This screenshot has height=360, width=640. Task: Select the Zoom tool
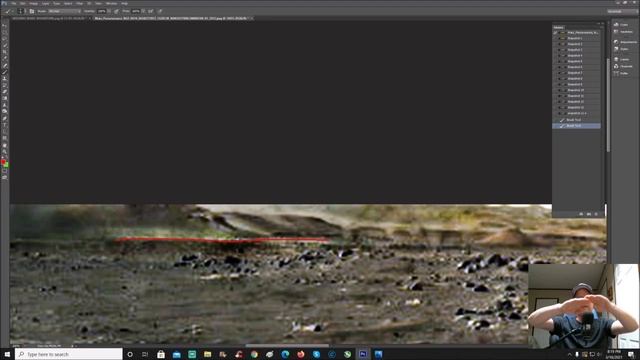(4, 152)
